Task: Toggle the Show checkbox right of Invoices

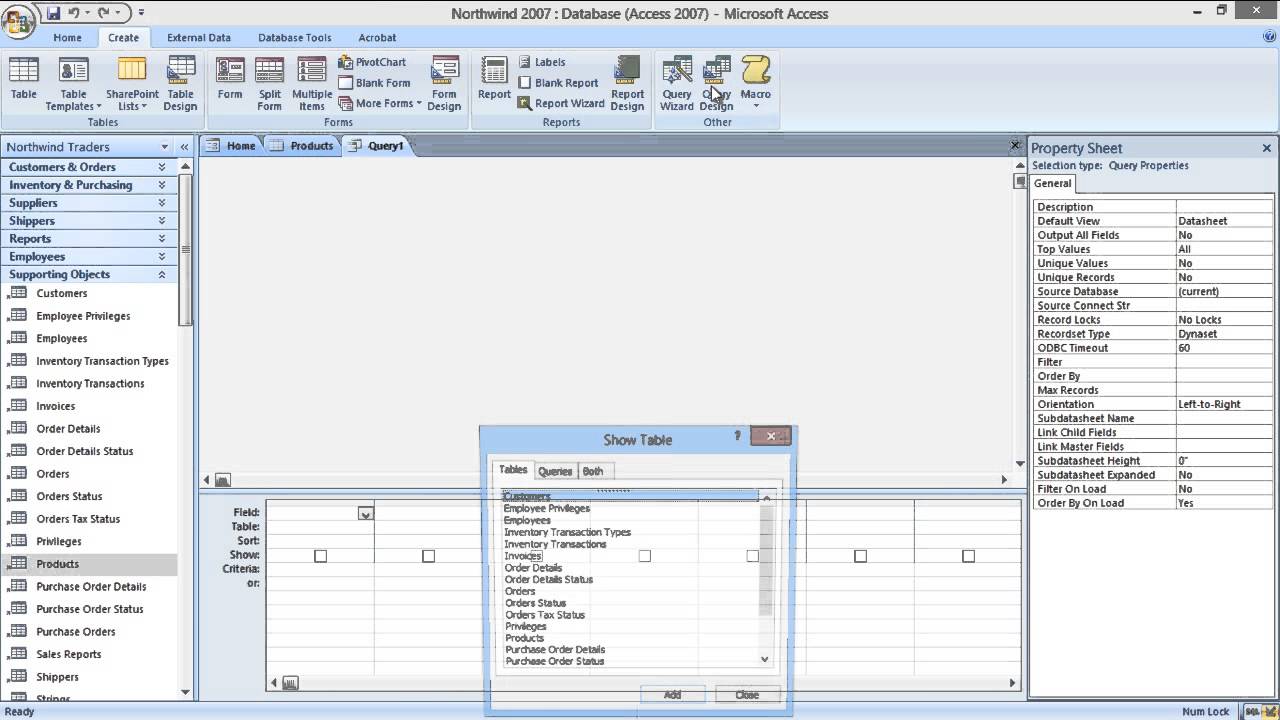Action: click(x=644, y=556)
